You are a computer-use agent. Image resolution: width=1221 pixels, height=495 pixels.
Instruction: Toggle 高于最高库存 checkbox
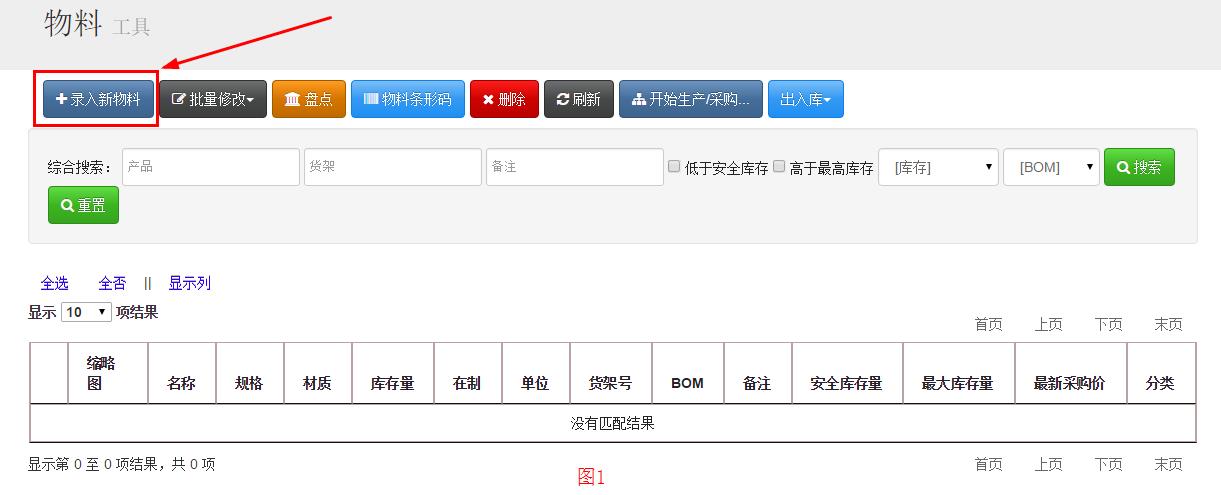[779, 166]
